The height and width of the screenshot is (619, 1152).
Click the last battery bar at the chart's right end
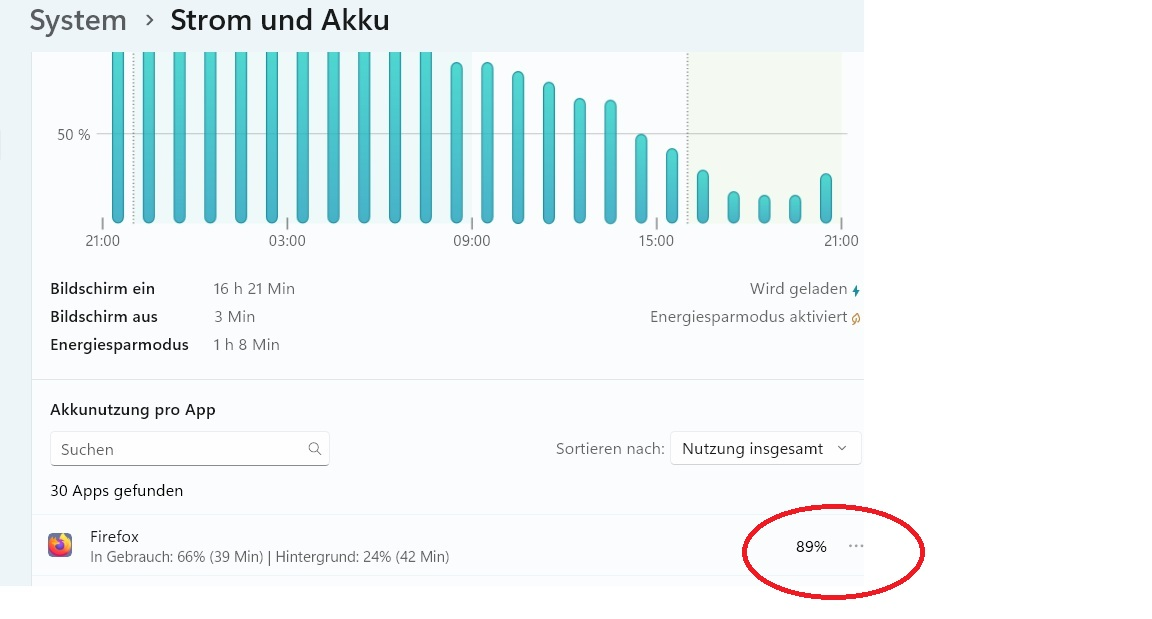[x=826, y=198]
